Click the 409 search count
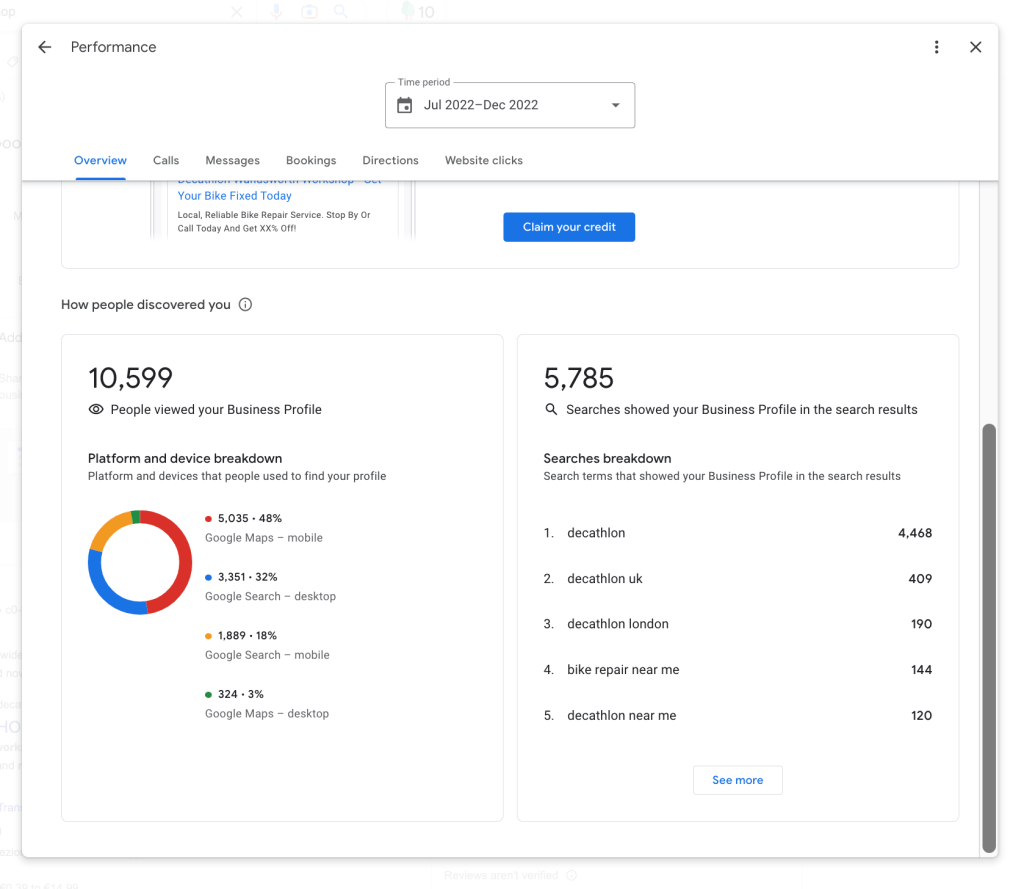Image resolution: width=1024 pixels, height=889 pixels. 920,579
